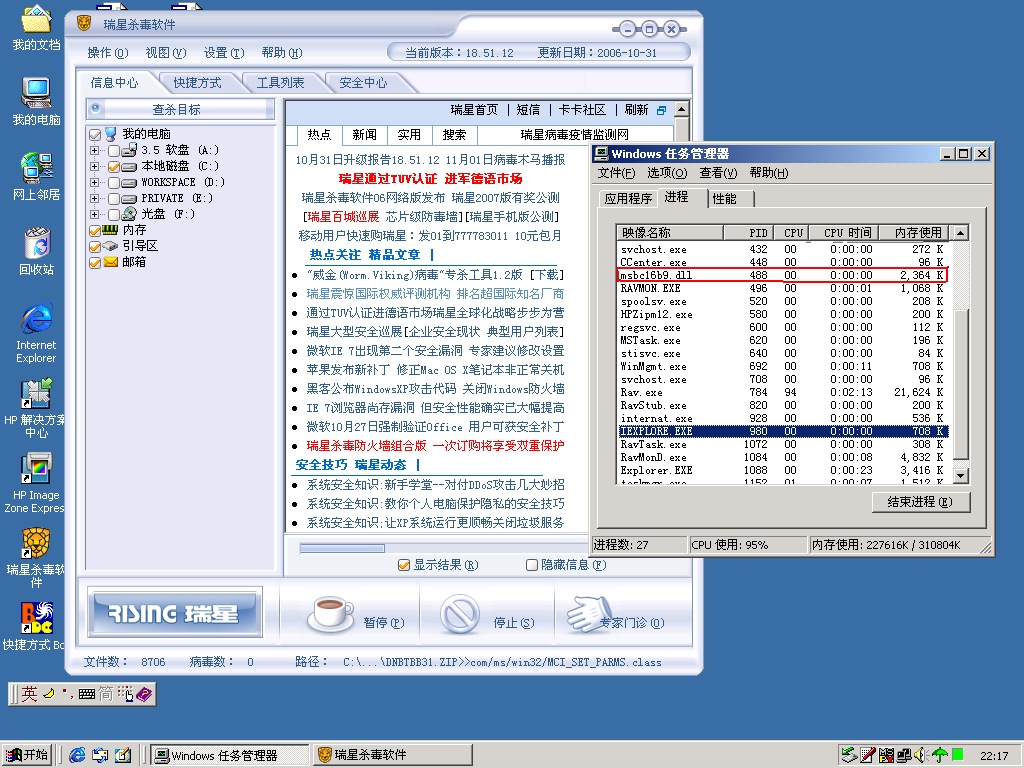Toggle the 我的电脑 scan target checkbox

click(x=95, y=135)
